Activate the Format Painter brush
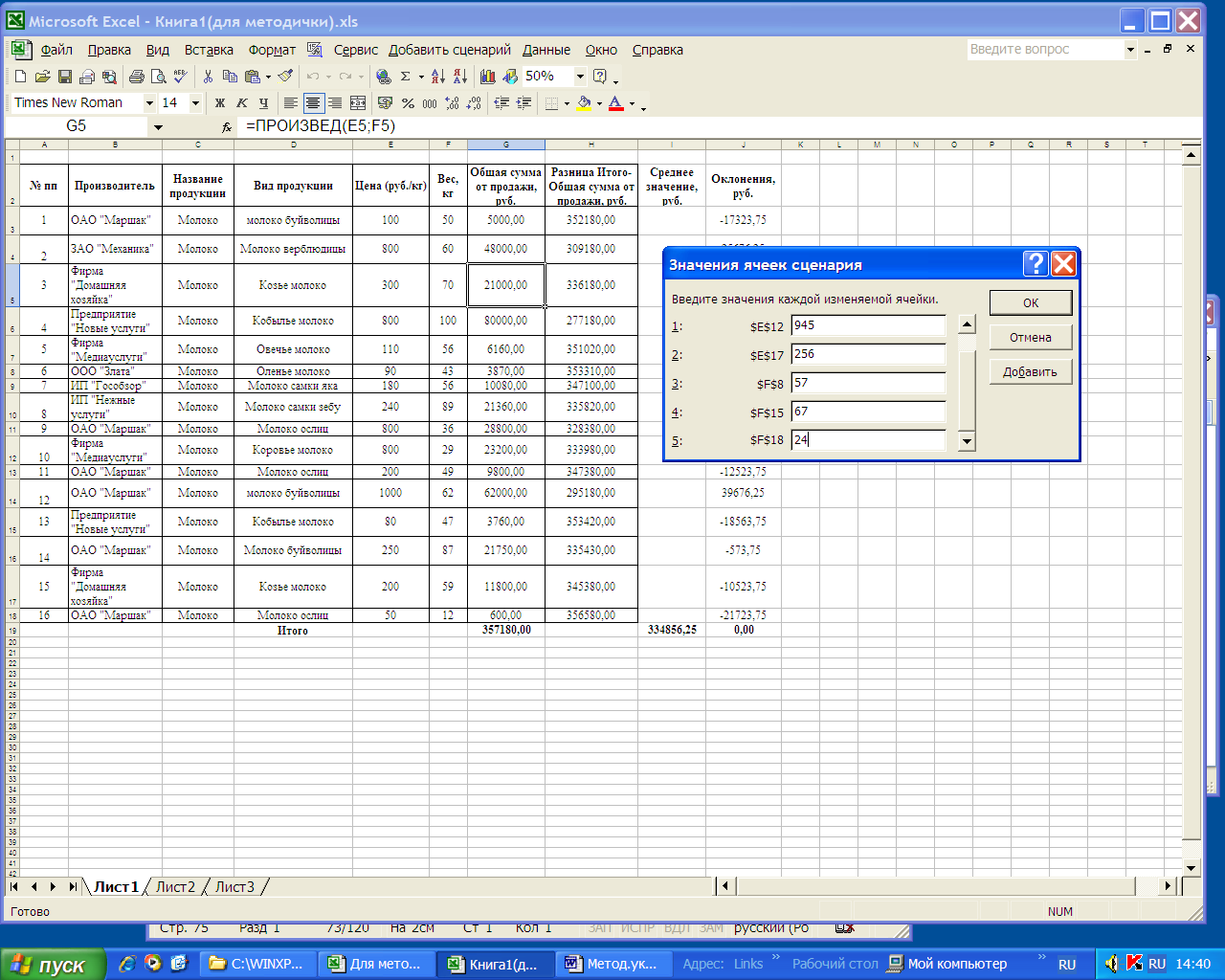The width and height of the screenshot is (1225, 980). [285, 77]
